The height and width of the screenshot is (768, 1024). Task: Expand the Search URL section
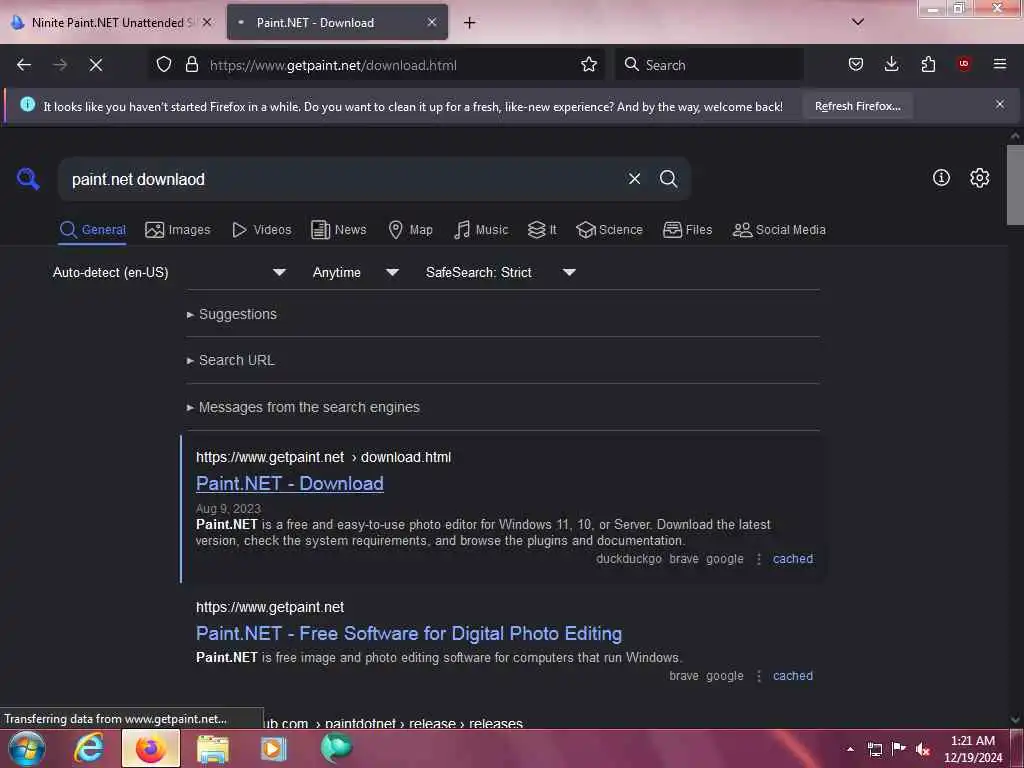tap(231, 360)
